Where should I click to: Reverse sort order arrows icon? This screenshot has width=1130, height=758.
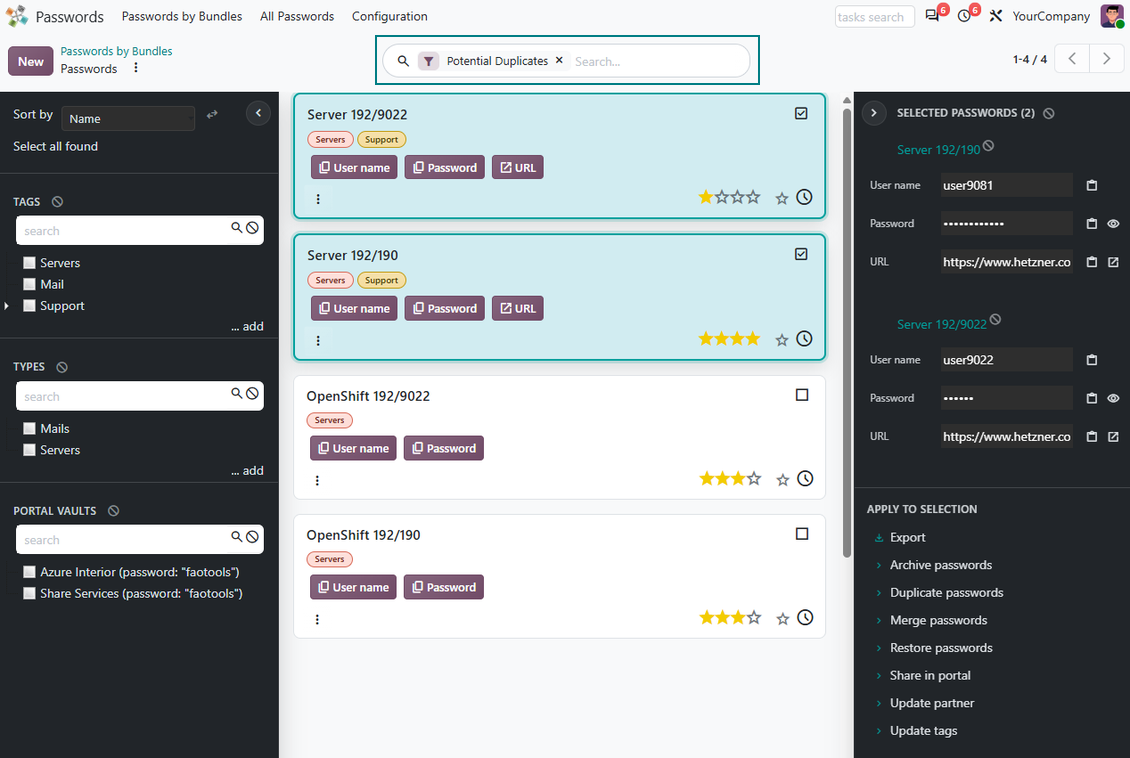(212, 115)
